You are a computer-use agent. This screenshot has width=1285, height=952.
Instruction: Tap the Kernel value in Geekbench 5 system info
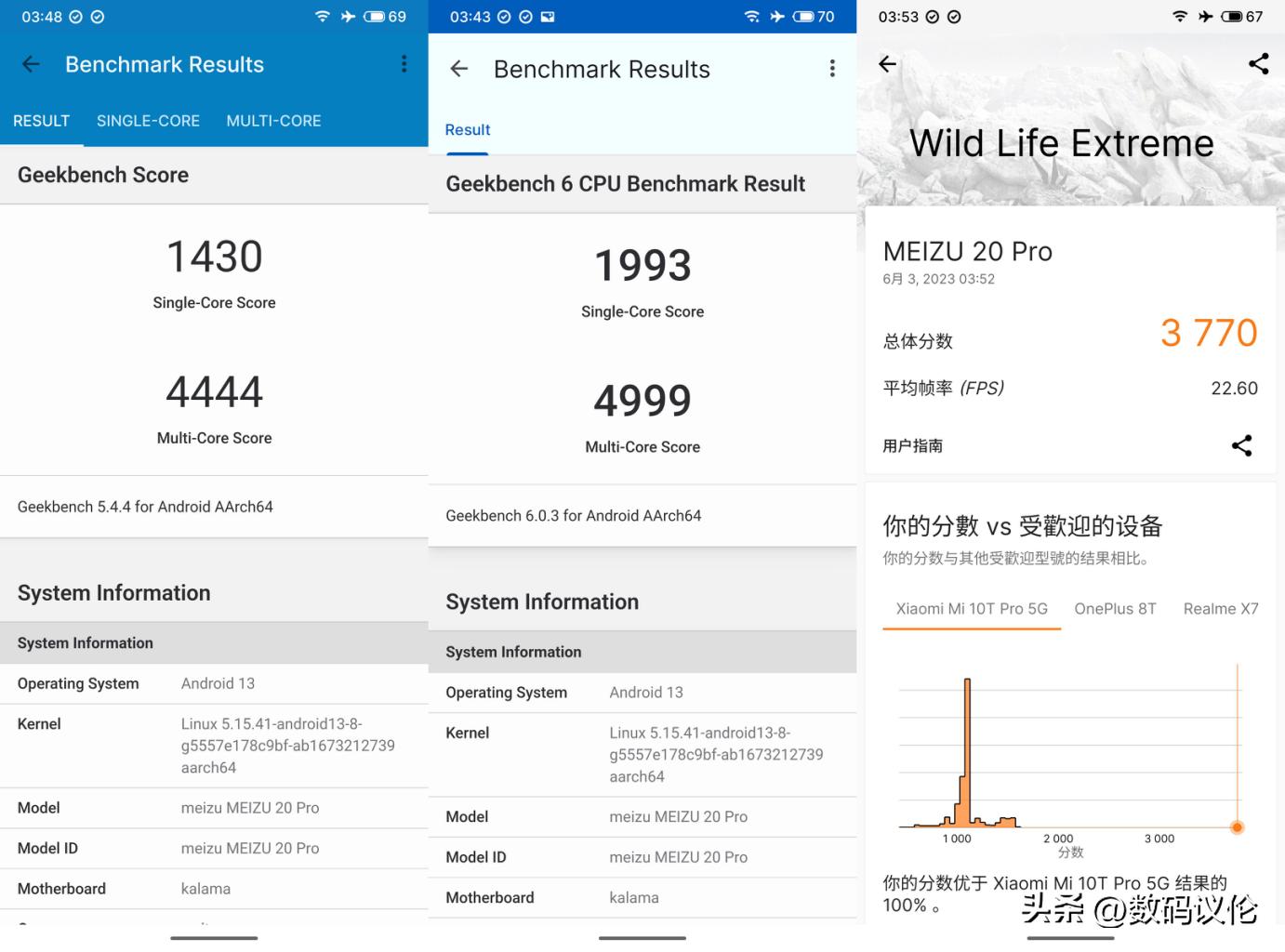click(288, 746)
